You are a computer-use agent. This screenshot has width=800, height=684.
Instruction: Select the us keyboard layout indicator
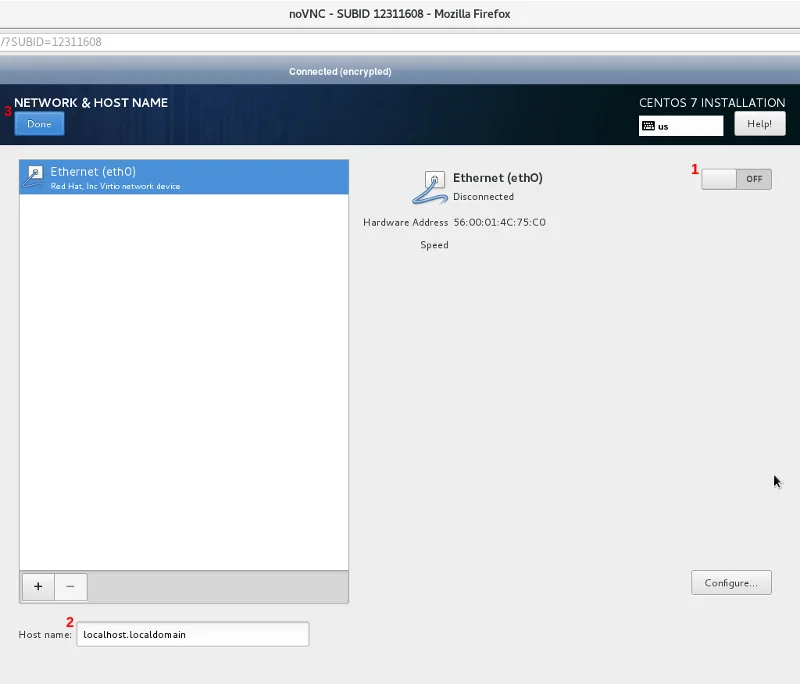(x=664, y=127)
